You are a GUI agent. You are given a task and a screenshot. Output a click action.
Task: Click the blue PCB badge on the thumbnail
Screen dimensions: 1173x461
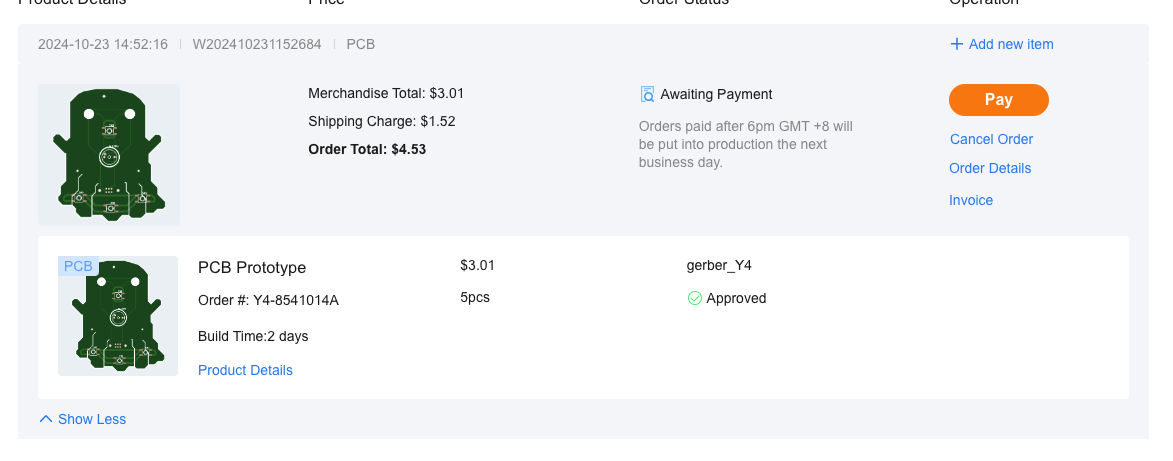tap(78, 266)
